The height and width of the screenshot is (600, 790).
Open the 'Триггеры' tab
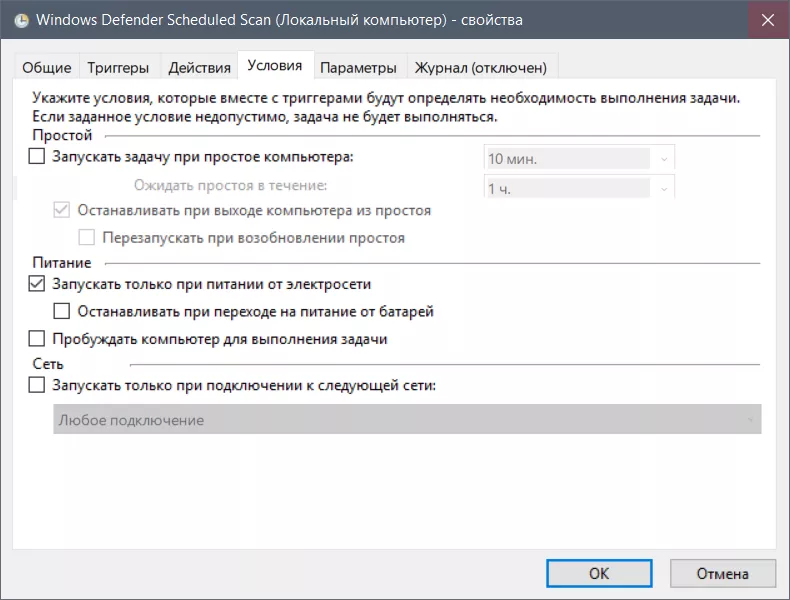tap(118, 68)
